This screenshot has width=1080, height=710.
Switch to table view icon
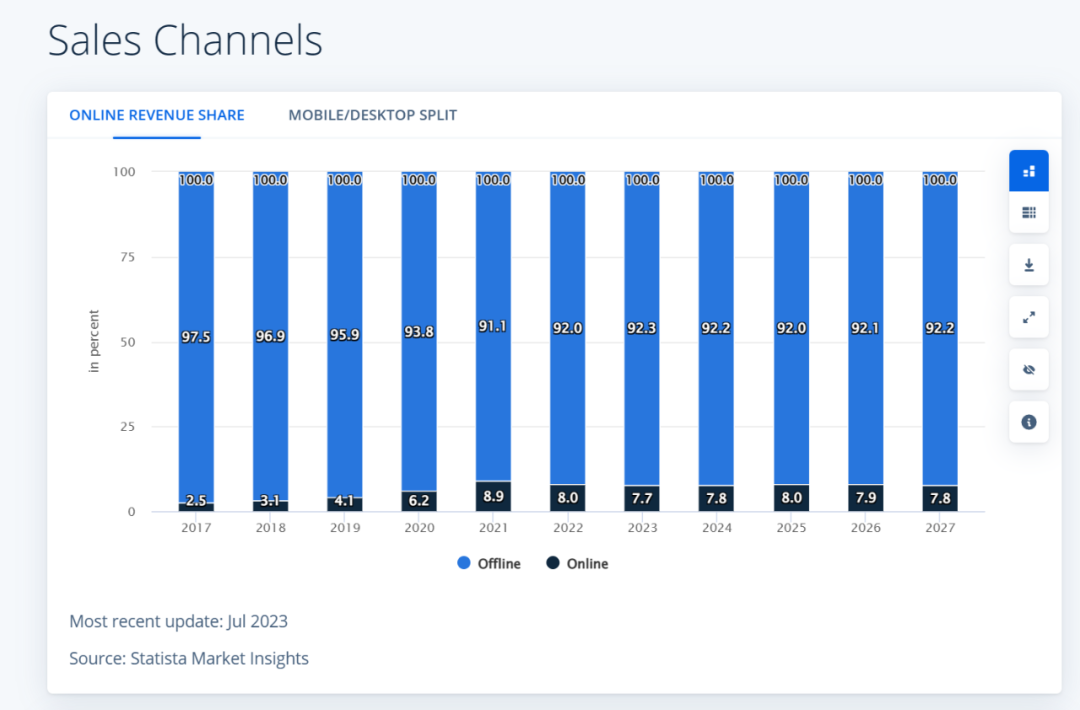1028,213
